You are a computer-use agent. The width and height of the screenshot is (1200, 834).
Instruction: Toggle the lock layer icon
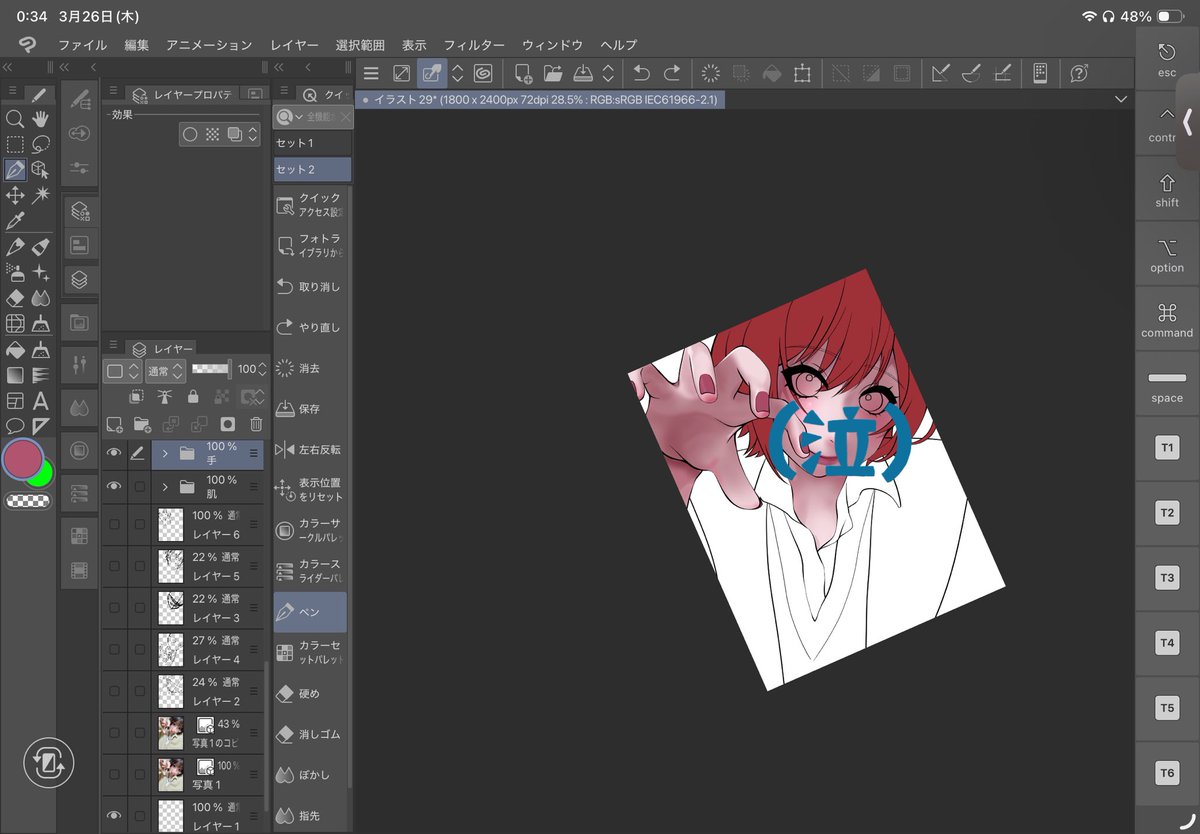pos(192,397)
